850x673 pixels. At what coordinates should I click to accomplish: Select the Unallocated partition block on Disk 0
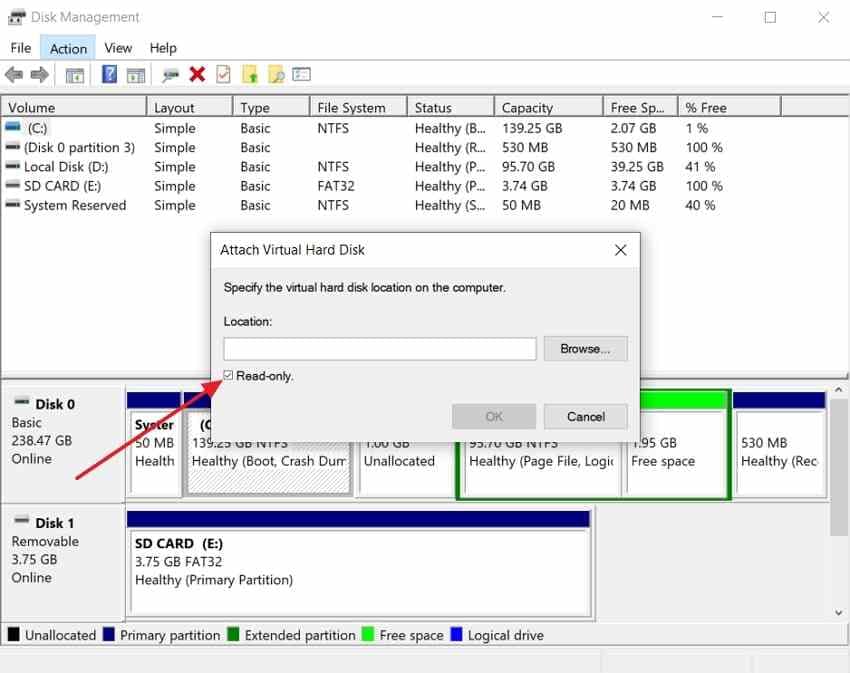(404, 467)
